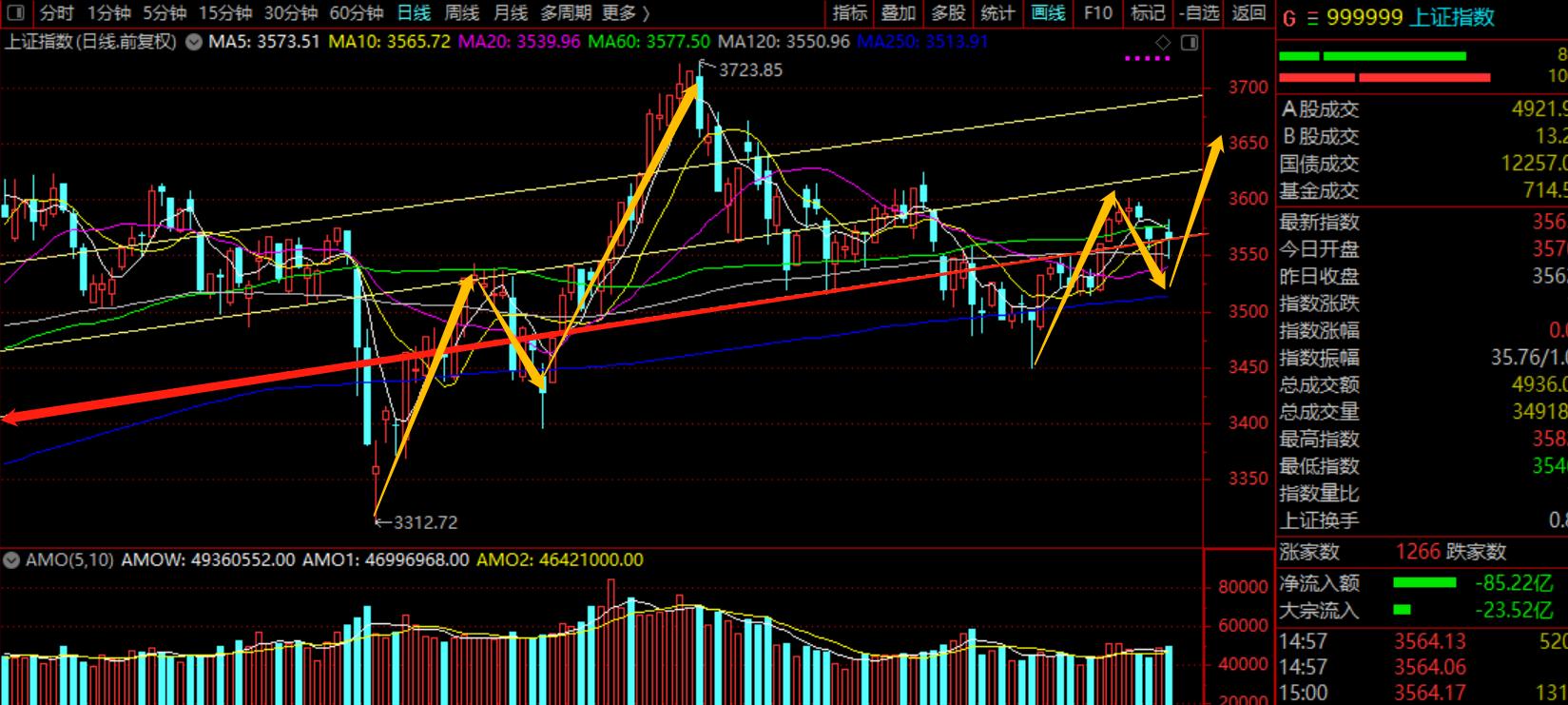Image resolution: width=1568 pixels, height=705 pixels.
Task: Switch to 日线 daily period
Action: (414, 12)
